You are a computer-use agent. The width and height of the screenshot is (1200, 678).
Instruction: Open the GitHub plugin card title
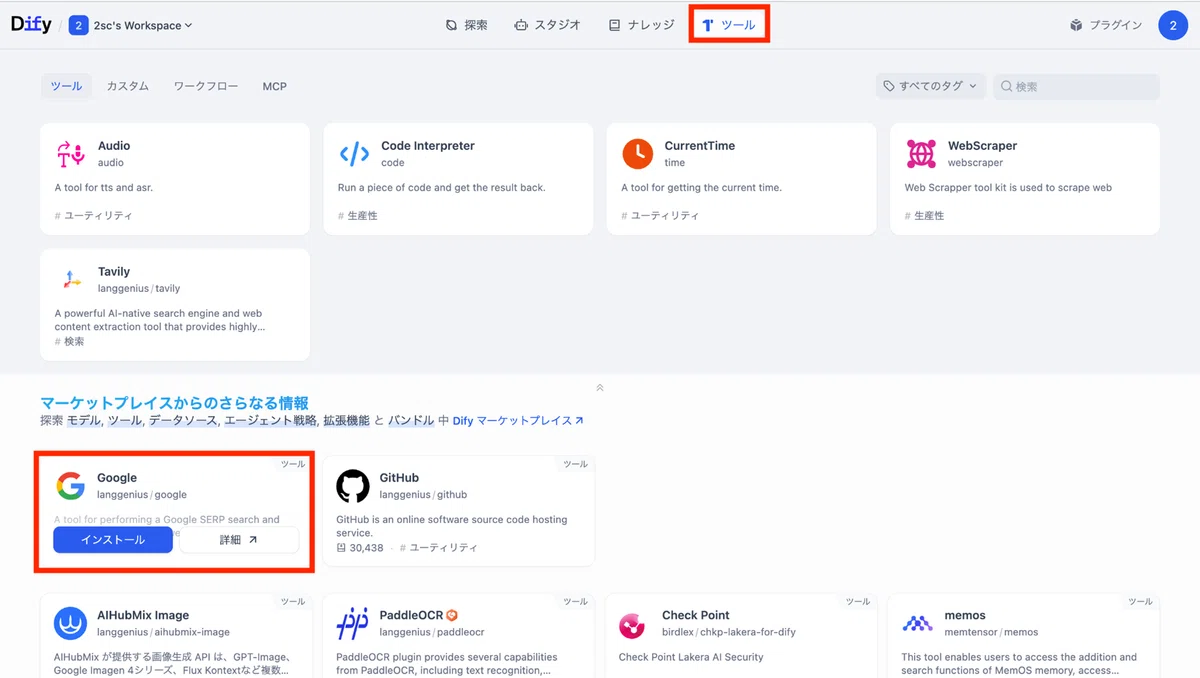[399, 478]
